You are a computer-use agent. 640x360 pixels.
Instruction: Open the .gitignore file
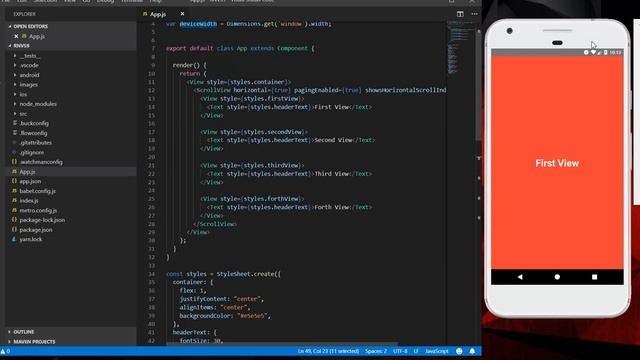click(x=31, y=152)
